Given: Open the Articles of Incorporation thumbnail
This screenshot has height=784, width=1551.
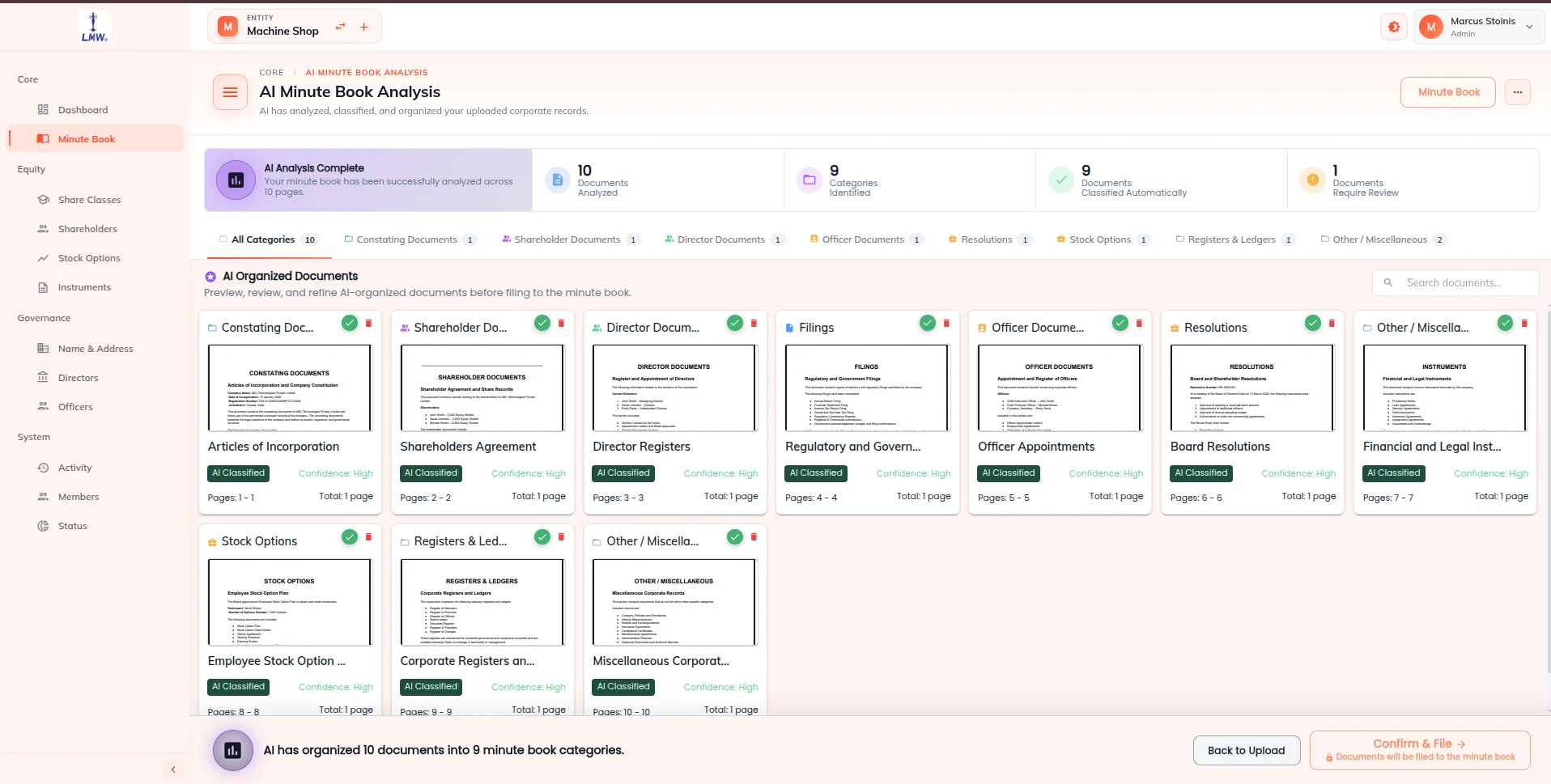Looking at the screenshot, I should [x=290, y=388].
